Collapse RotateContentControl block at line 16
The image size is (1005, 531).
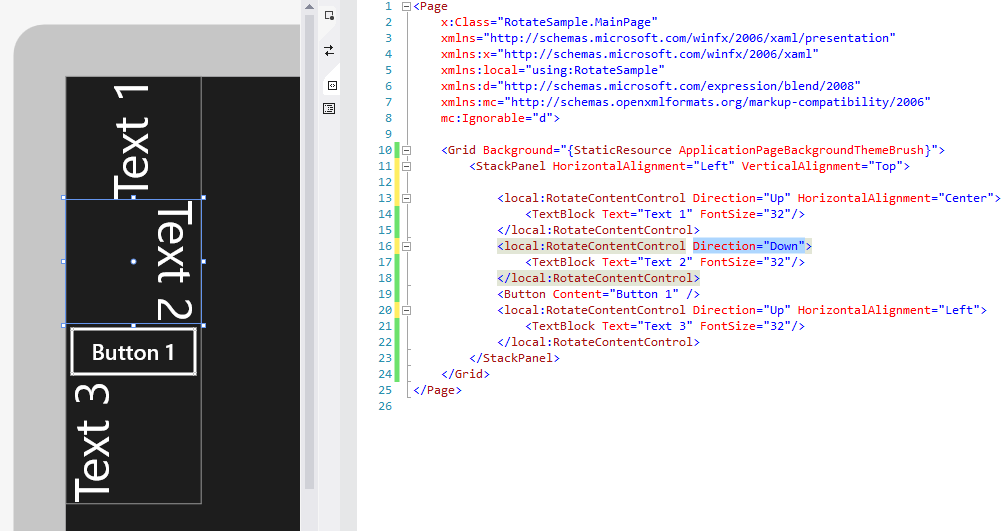[406, 246]
